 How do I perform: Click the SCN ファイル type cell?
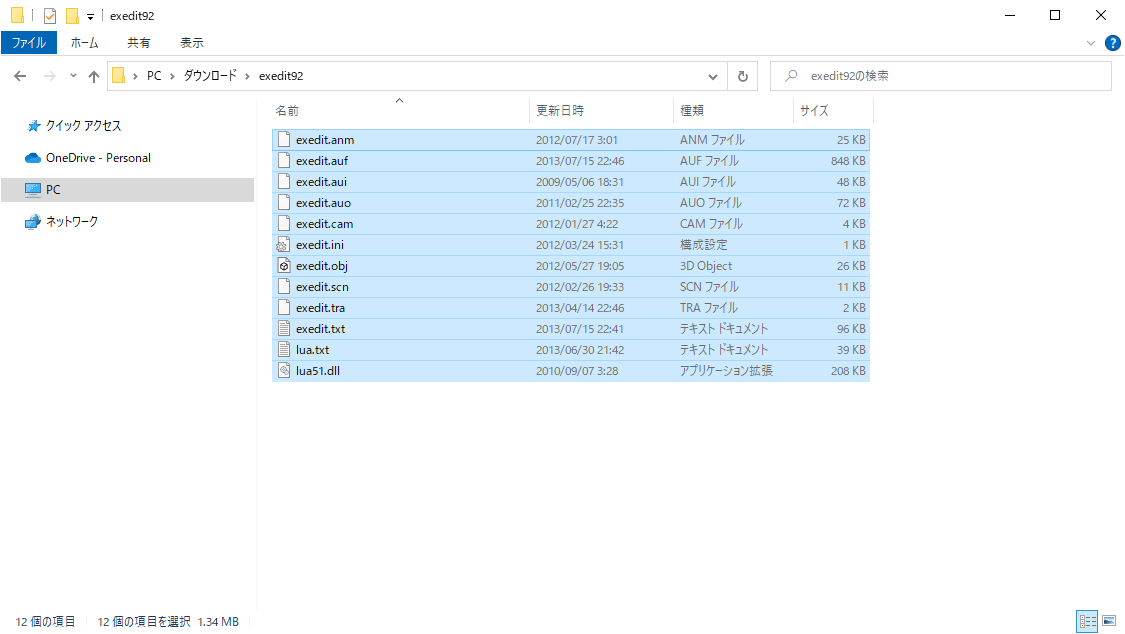709,286
